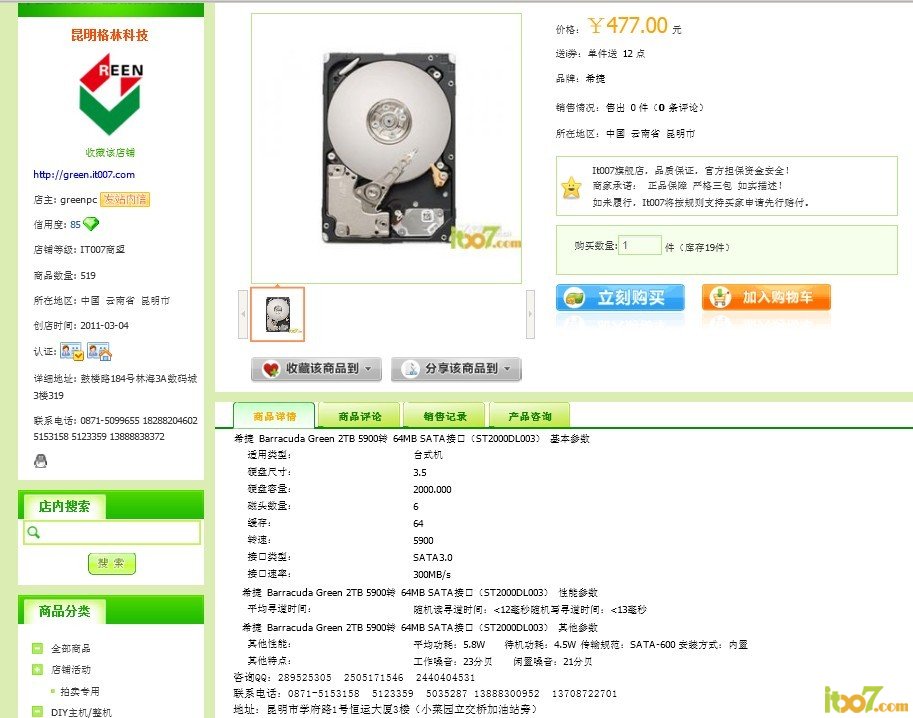Expand the DIY主机/整机 category
This screenshot has width=913, height=718.
37,711
